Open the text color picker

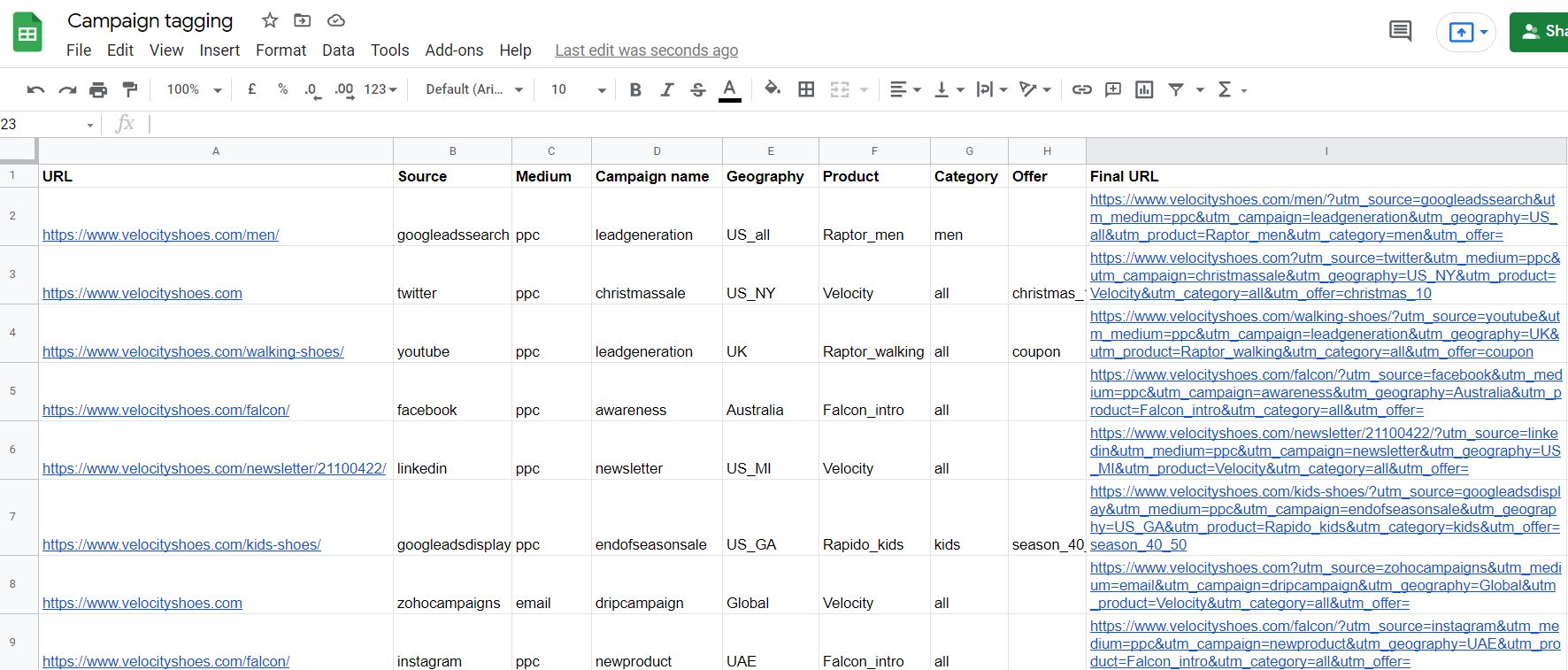[x=729, y=89]
